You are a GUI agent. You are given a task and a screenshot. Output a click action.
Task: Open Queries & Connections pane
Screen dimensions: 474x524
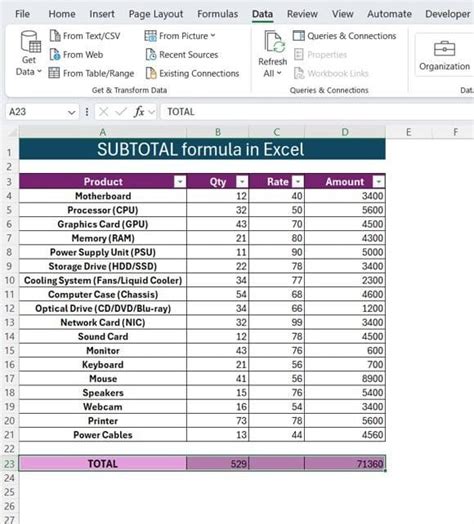click(x=345, y=35)
